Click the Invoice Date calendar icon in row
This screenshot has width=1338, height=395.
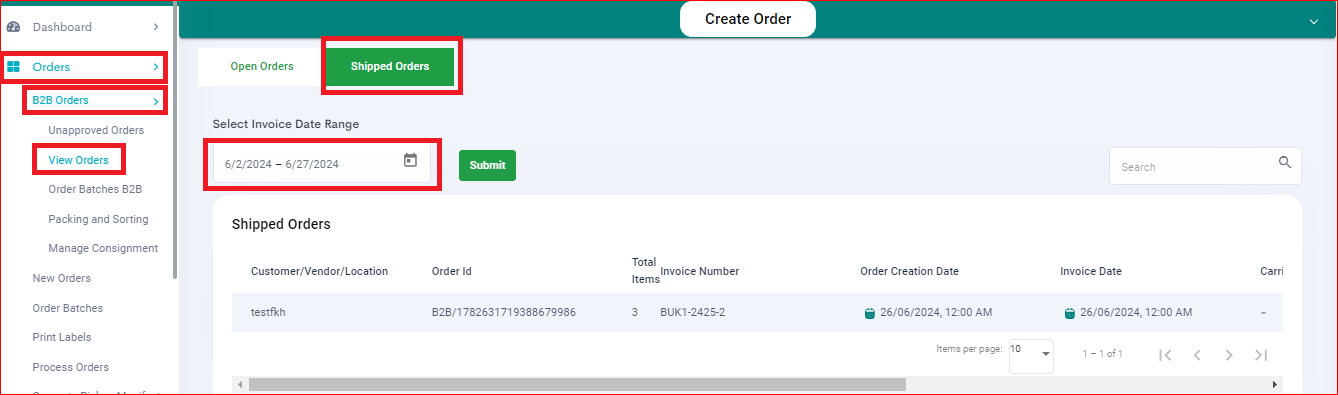pyautogui.click(x=1070, y=313)
